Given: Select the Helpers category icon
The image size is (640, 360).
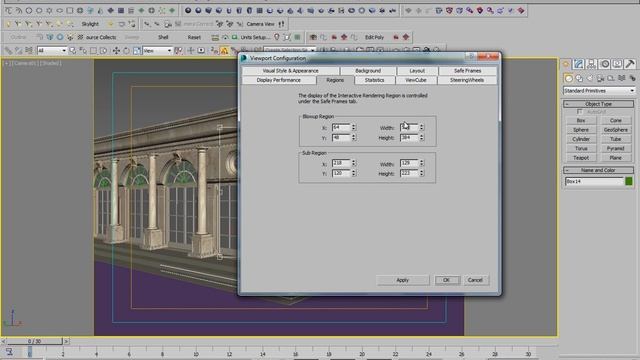Looking at the screenshot, I should [611, 78].
